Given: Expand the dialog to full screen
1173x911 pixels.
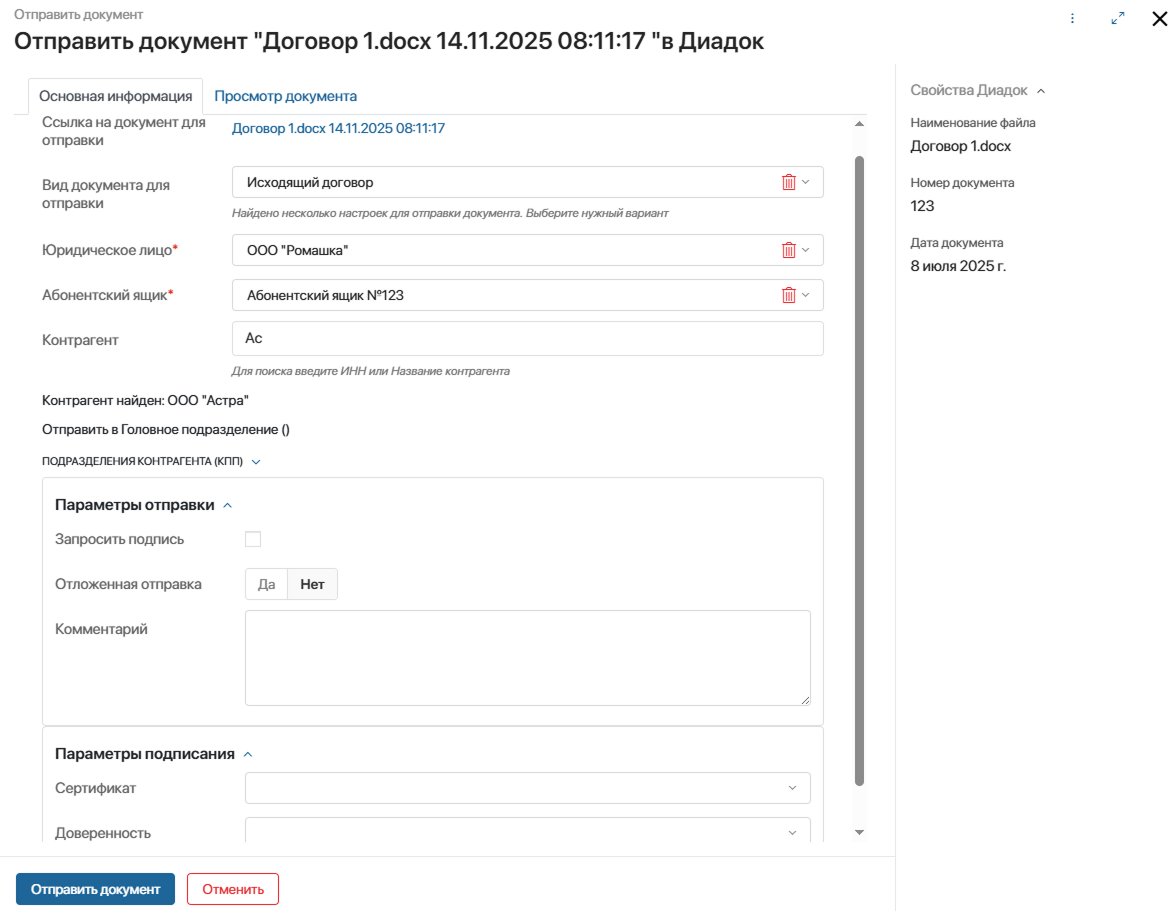Looking at the screenshot, I should coord(1118,19).
